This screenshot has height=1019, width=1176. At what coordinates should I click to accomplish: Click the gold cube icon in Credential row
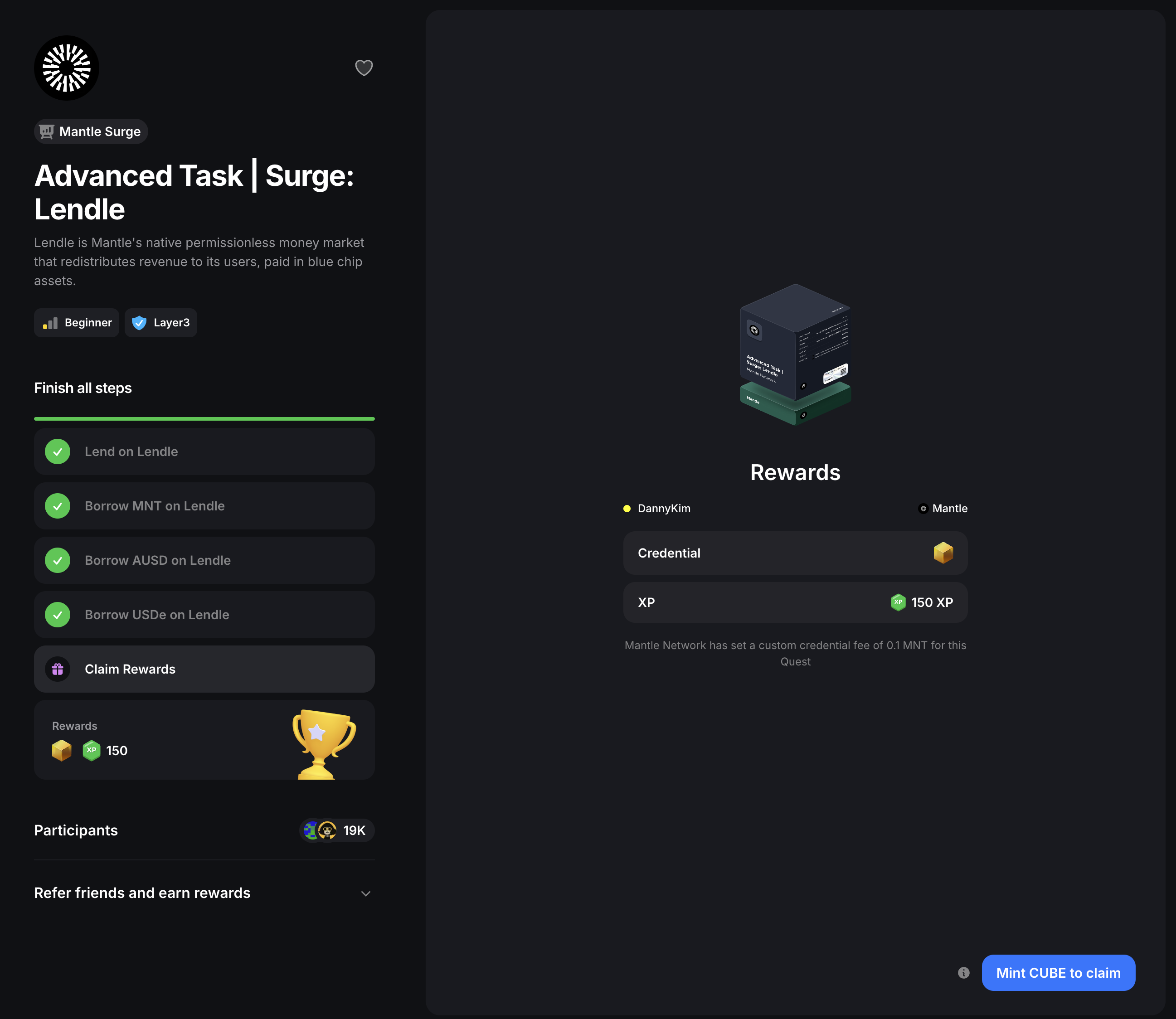pos(943,553)
